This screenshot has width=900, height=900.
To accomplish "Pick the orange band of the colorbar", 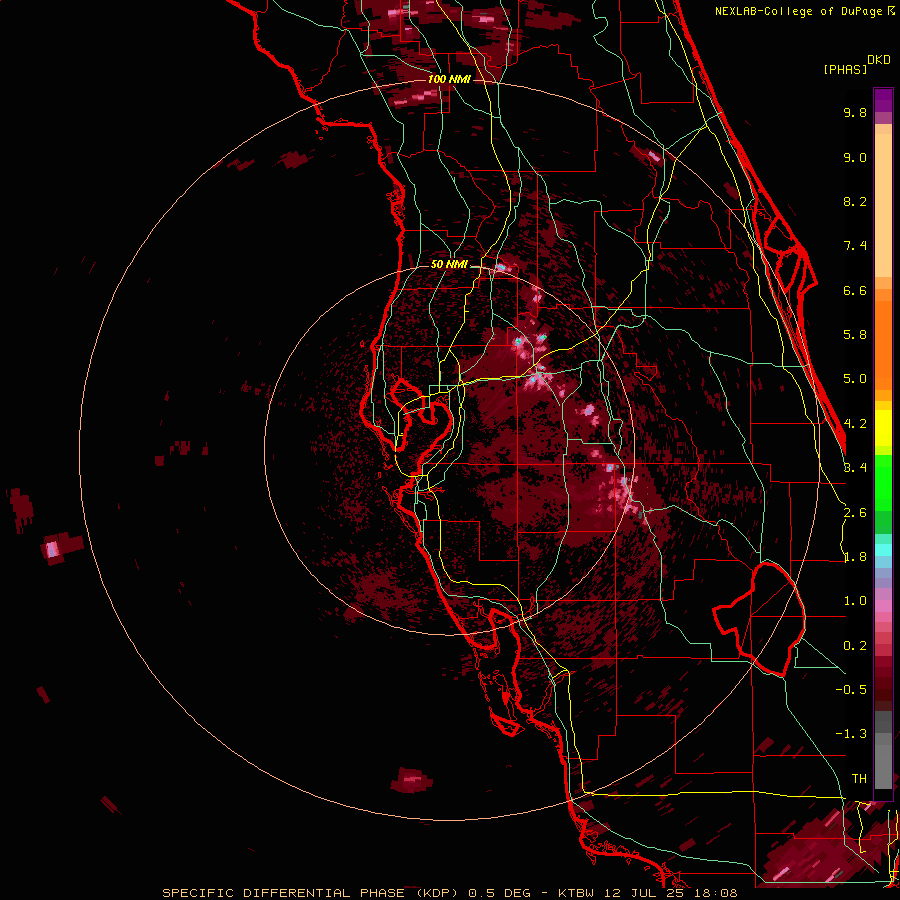I will (x=883, y=344).
